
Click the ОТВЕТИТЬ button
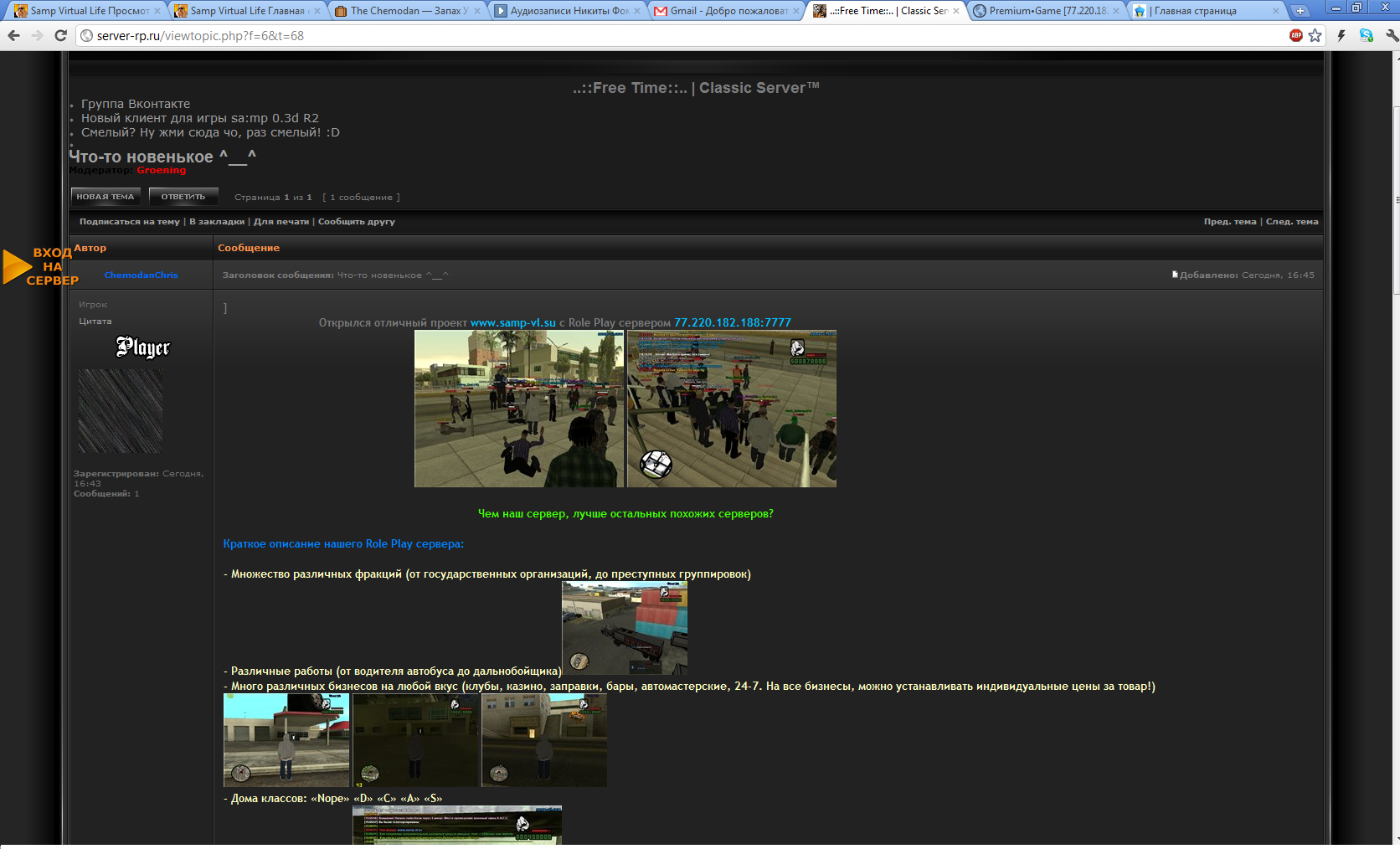pos(183,197)
